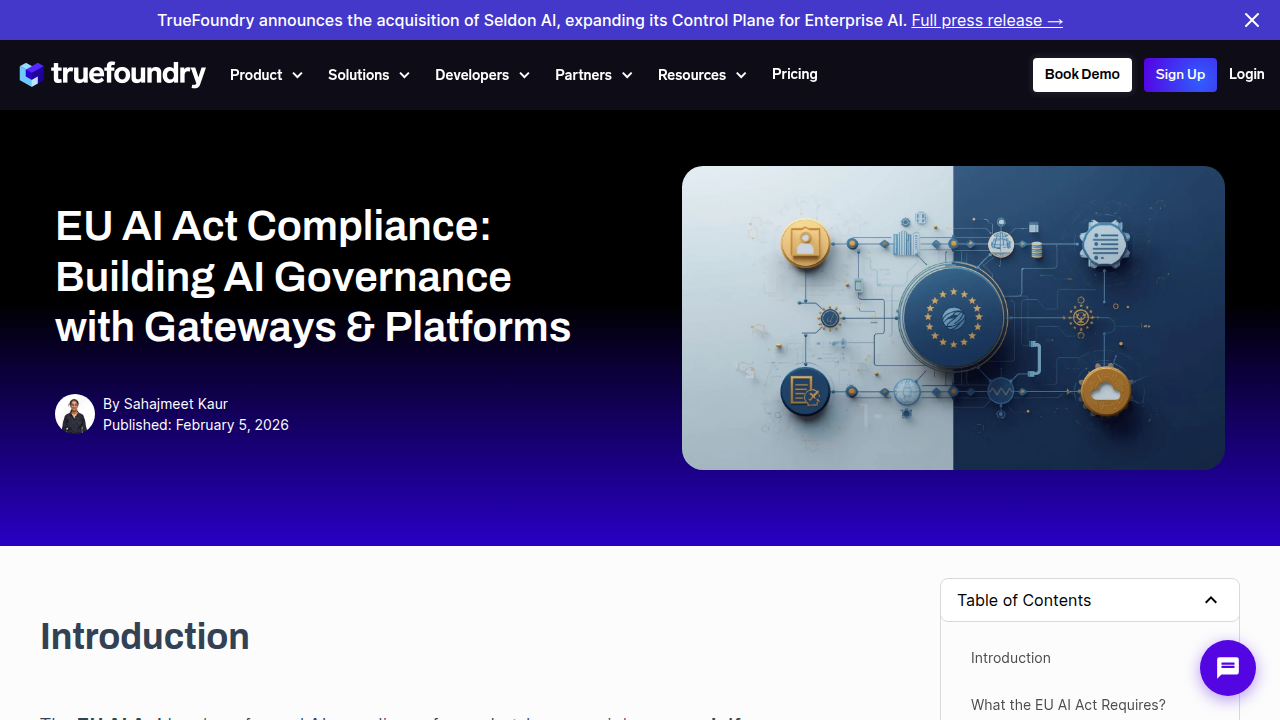Expand the Partners menu
The width and height of the screenshot is (1280, 720).
click(x=594, y=75)
